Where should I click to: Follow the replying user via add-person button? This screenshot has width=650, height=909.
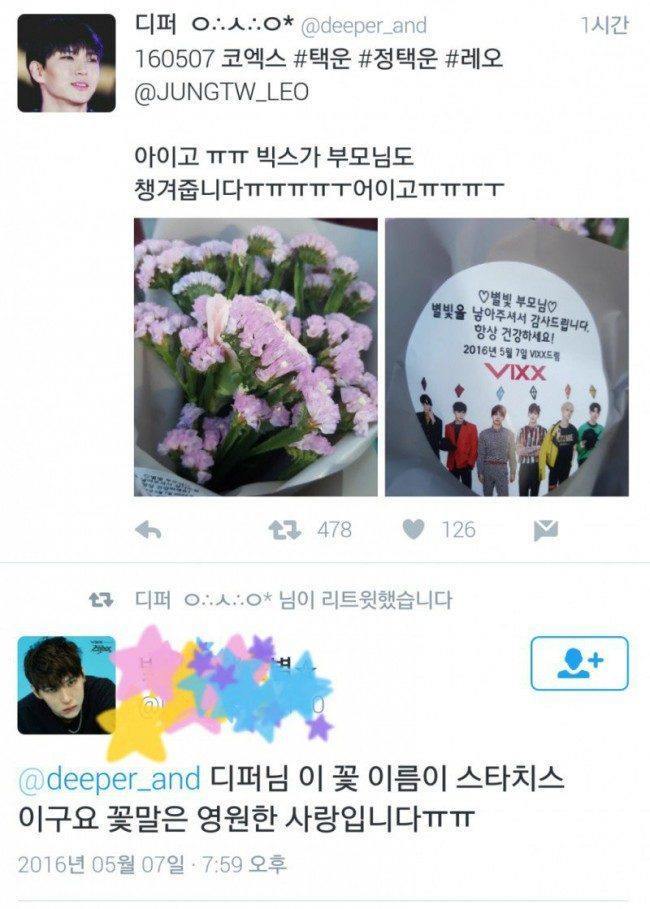579,663
